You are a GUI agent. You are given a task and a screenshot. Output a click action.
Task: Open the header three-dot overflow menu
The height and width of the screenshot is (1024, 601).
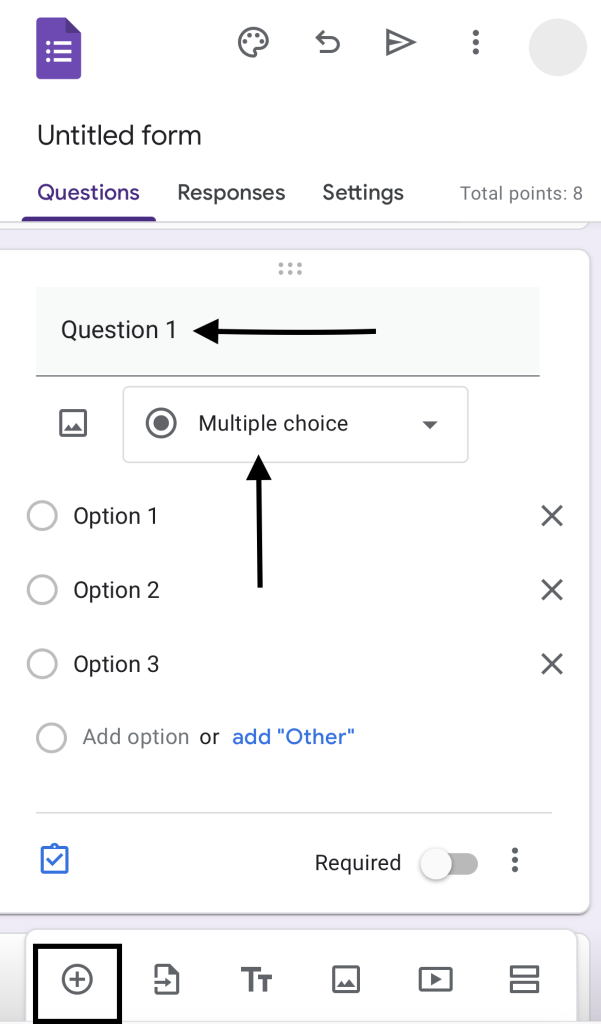tap(476, 42)
